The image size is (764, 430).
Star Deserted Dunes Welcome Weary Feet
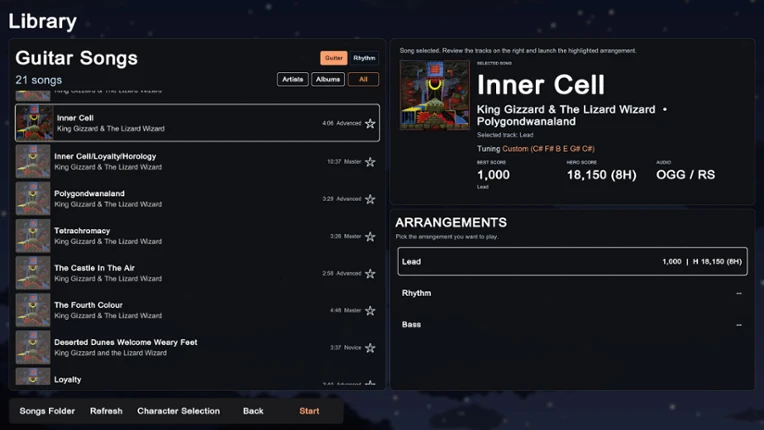pyautogui.click(x=370, y=348)
